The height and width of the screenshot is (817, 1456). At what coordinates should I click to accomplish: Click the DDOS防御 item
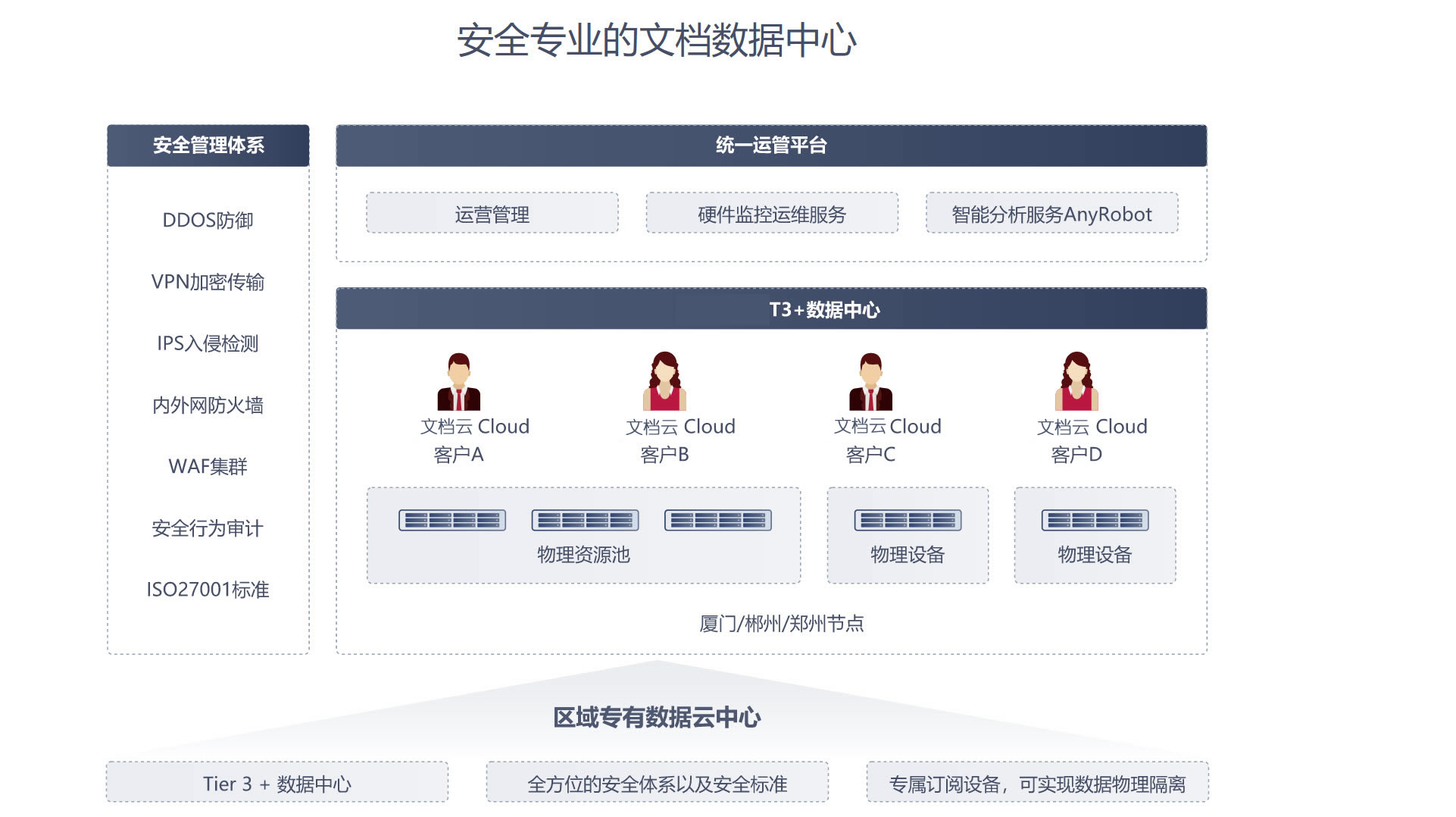pyautogui.click(x=208, y=221)
